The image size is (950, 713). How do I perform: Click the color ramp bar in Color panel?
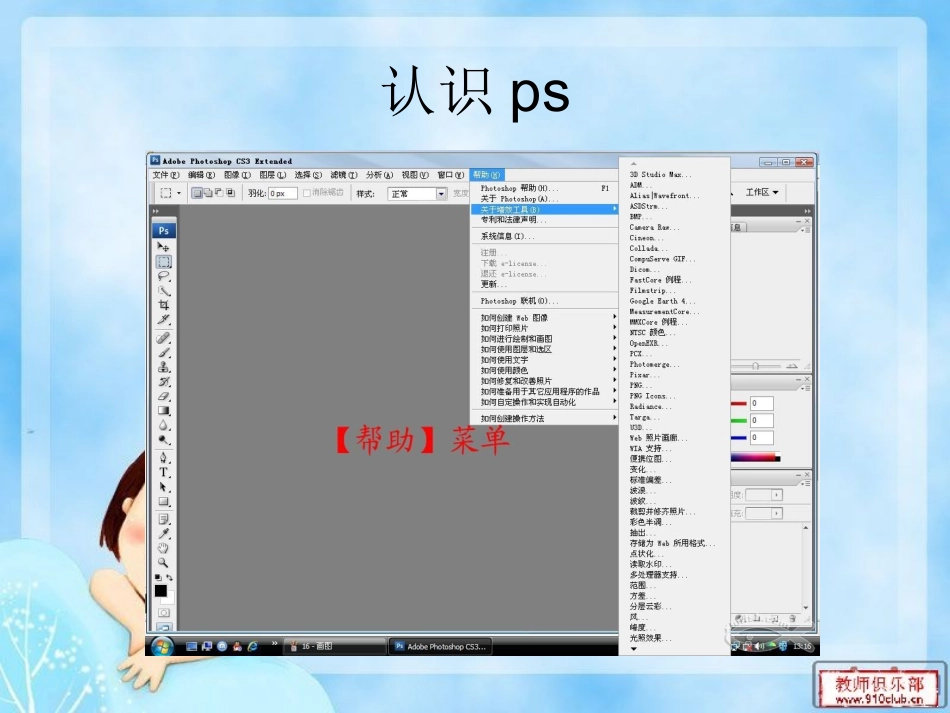click(755, 458)
